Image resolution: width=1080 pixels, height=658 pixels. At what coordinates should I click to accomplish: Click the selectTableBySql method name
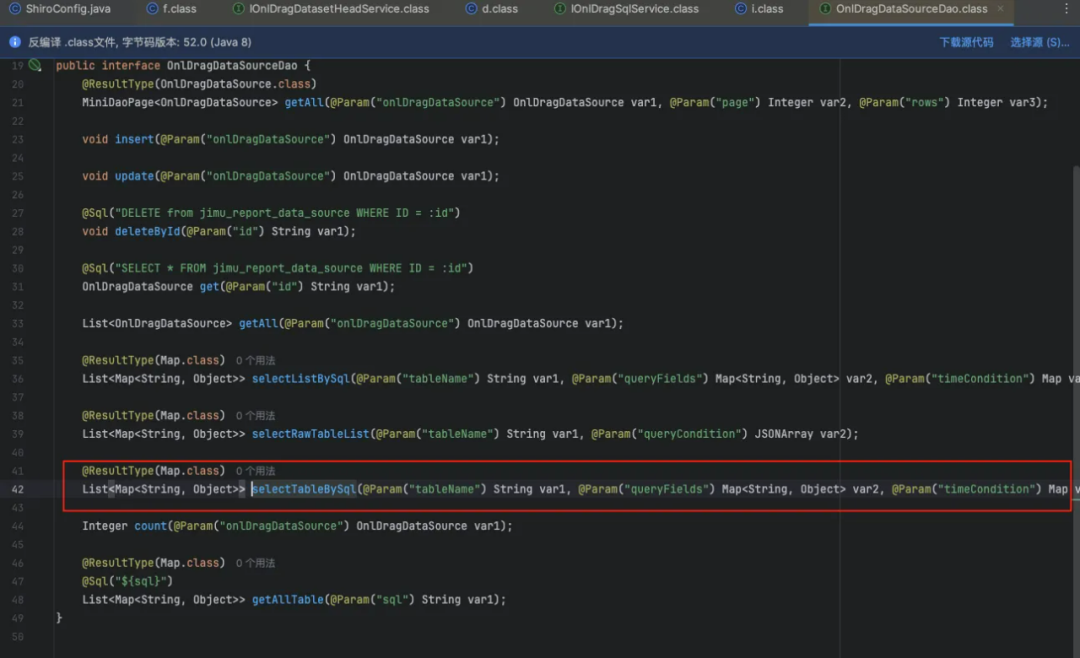tap(304, 489)
